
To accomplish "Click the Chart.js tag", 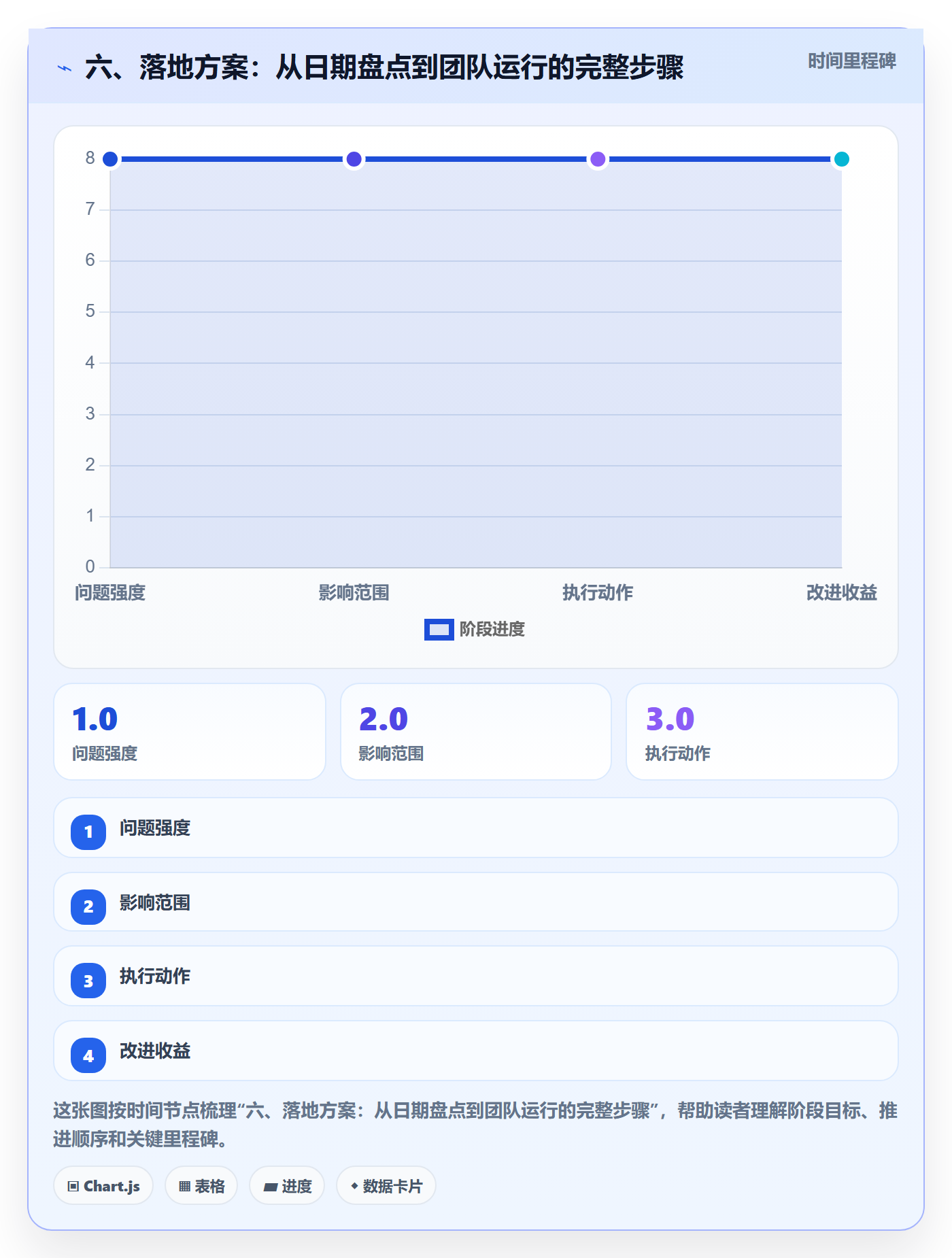I will click(103, 1186).
